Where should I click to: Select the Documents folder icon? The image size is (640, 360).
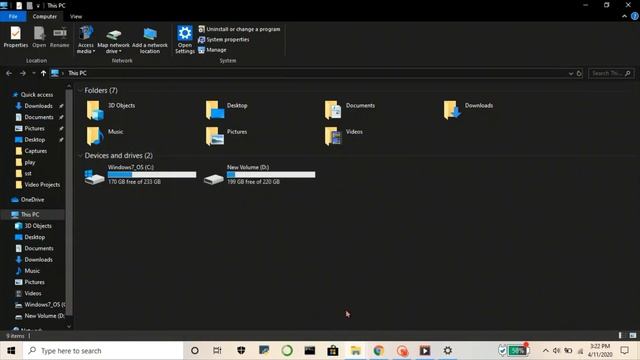(333, 110)
